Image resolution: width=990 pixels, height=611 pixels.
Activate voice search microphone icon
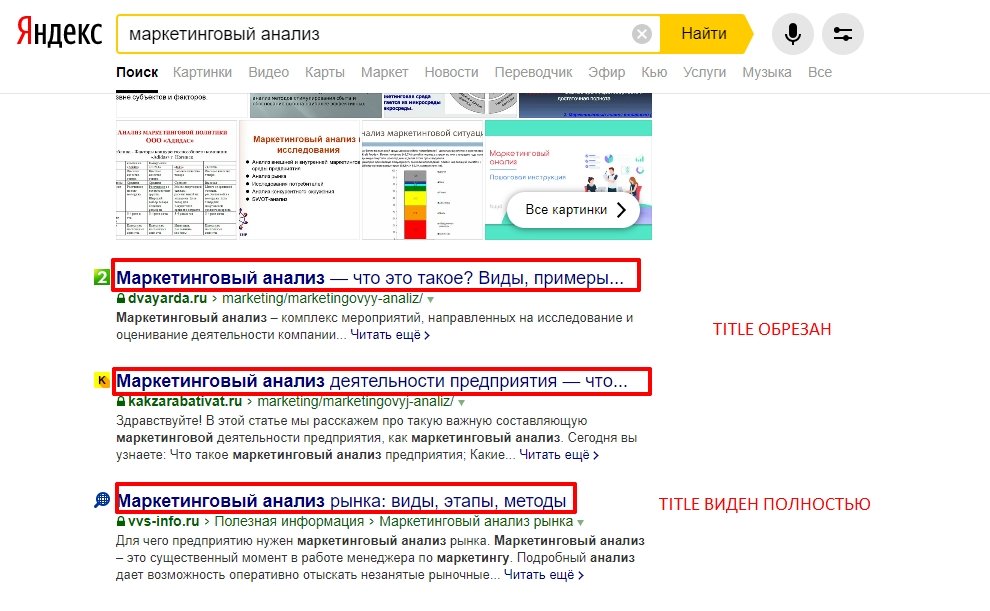pyautogui.click(x=792, y=34)
